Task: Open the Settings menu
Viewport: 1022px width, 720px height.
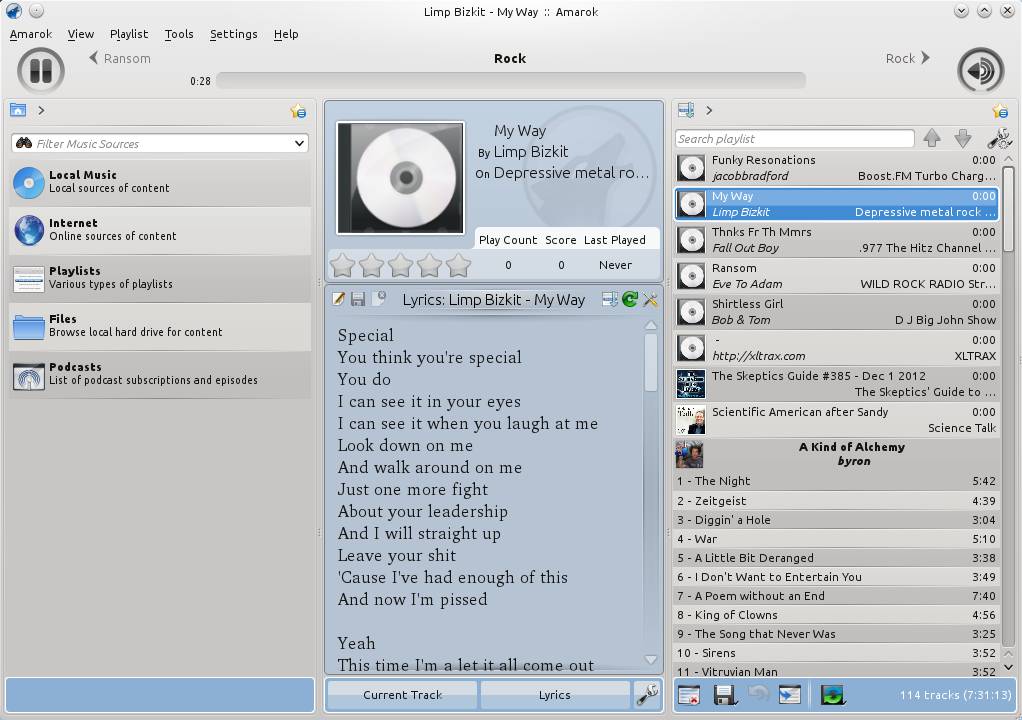Action: tap(233, 34)
